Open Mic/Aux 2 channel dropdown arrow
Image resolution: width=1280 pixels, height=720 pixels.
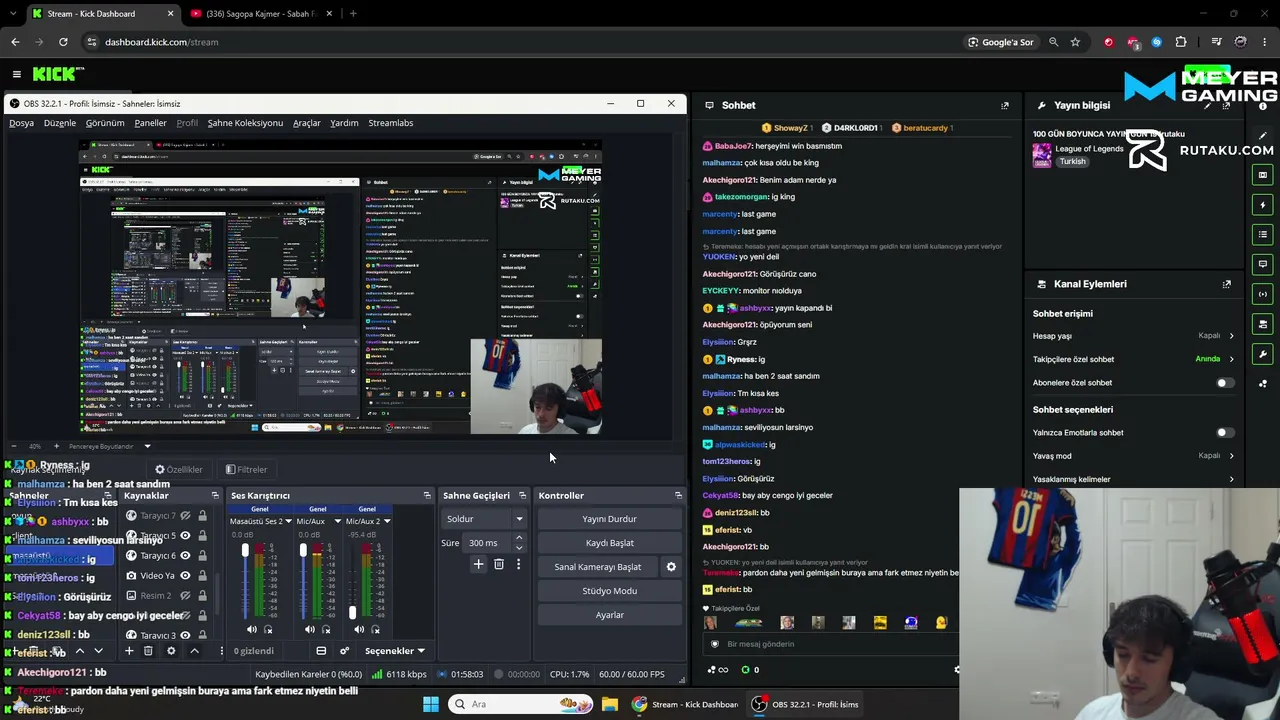[x=387, y=521]
